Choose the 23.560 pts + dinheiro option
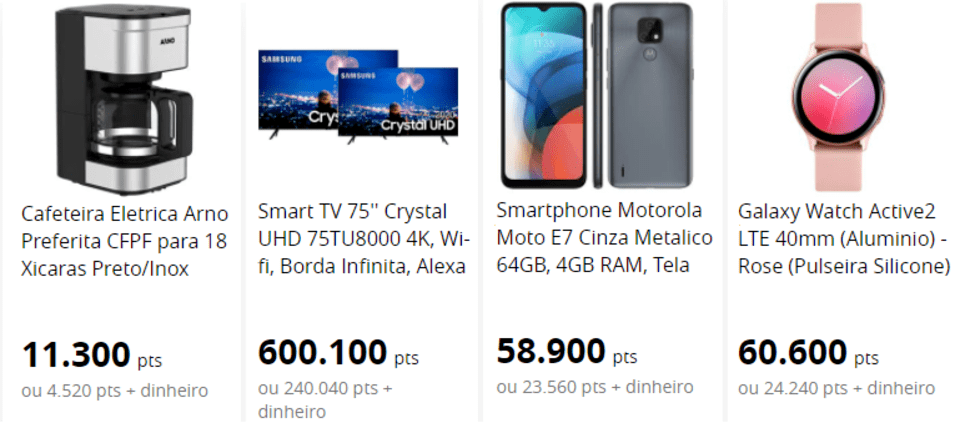The image size is (960, 423). pyautogui.click(x=594, y=387)
